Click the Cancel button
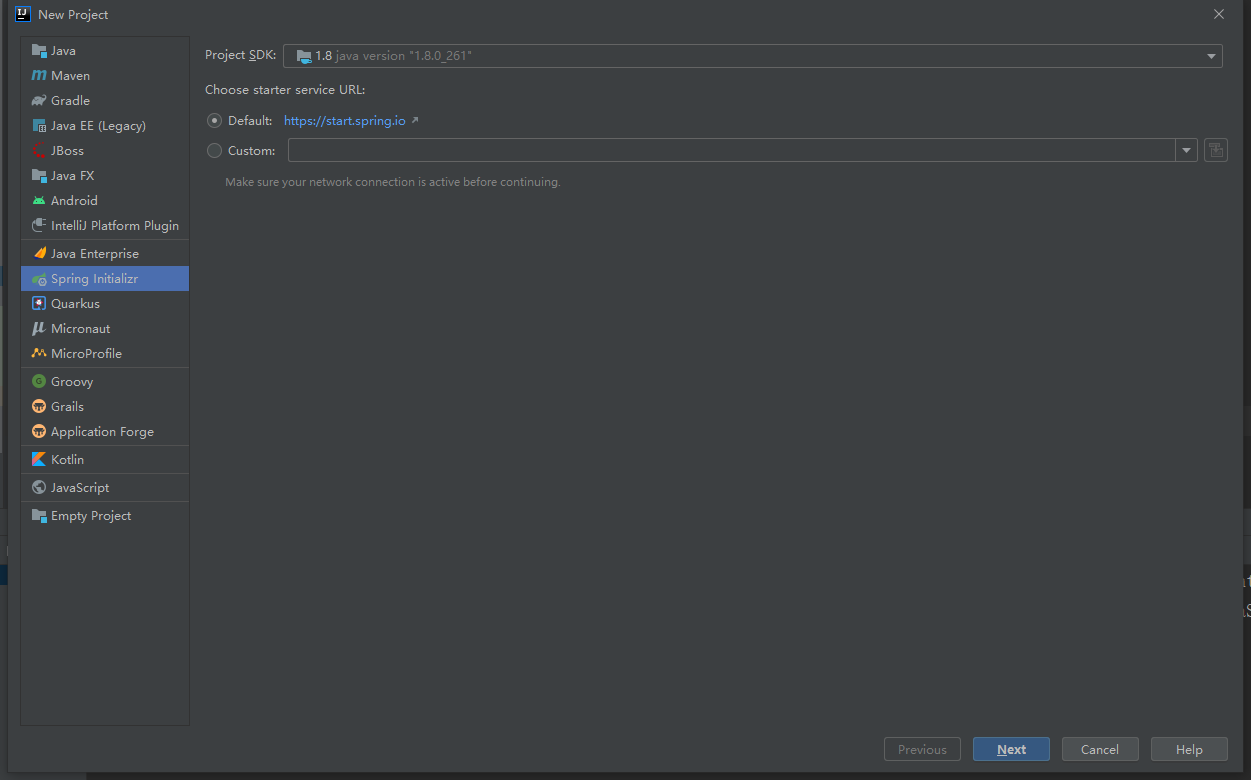This screenshot has width=1251, height=780. pyautogui.click(x=1100, y=749)
